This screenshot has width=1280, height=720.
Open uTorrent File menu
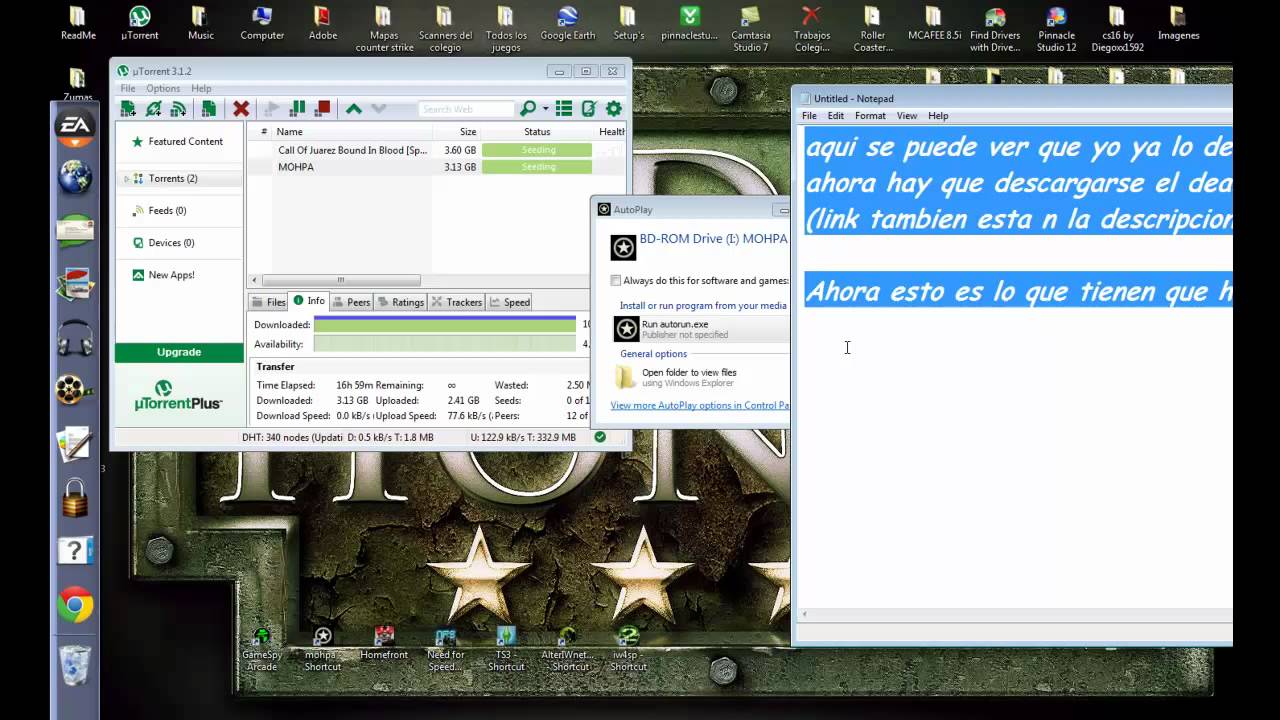point(128,88)
